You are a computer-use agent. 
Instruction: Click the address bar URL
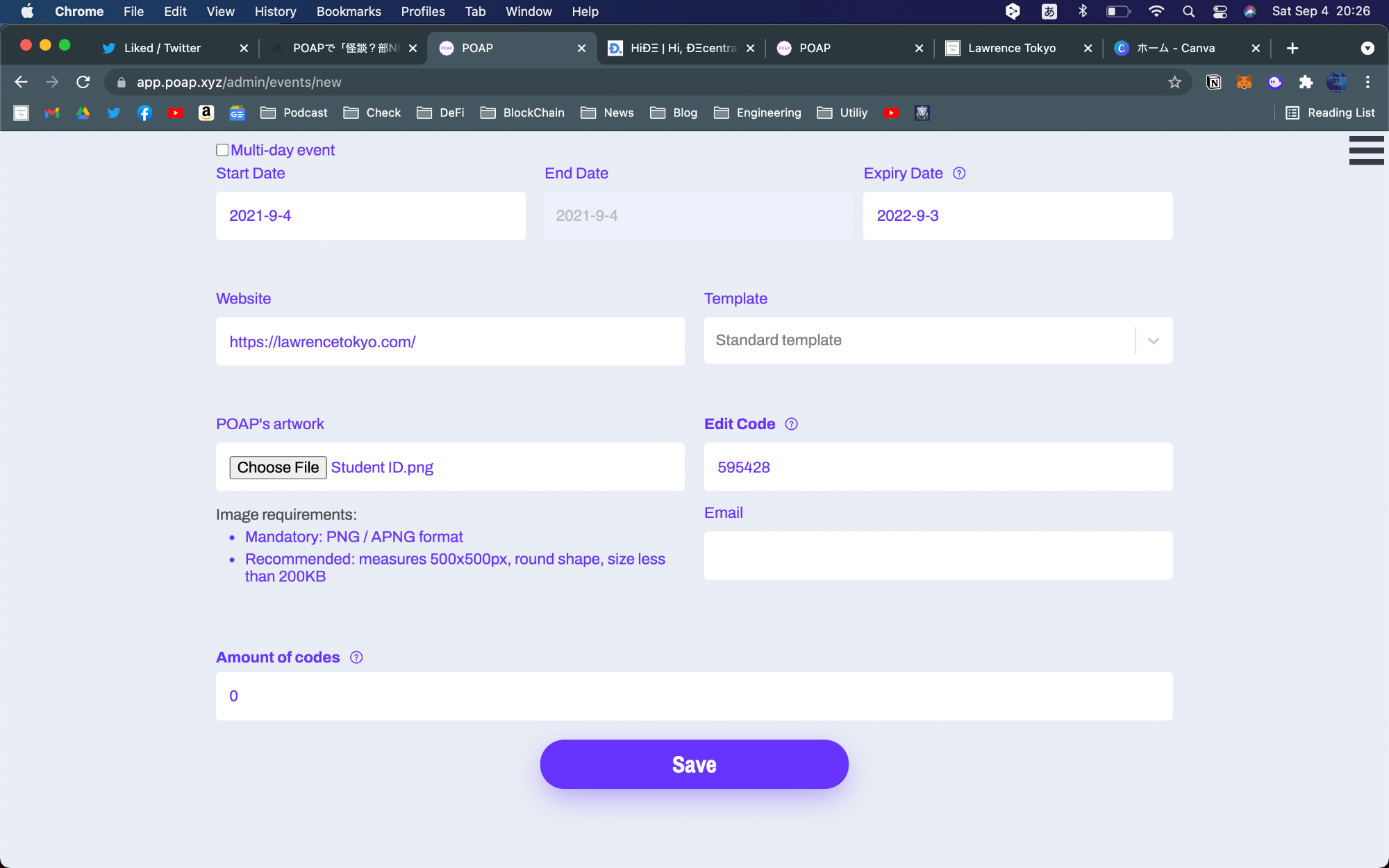pos(239,82)
